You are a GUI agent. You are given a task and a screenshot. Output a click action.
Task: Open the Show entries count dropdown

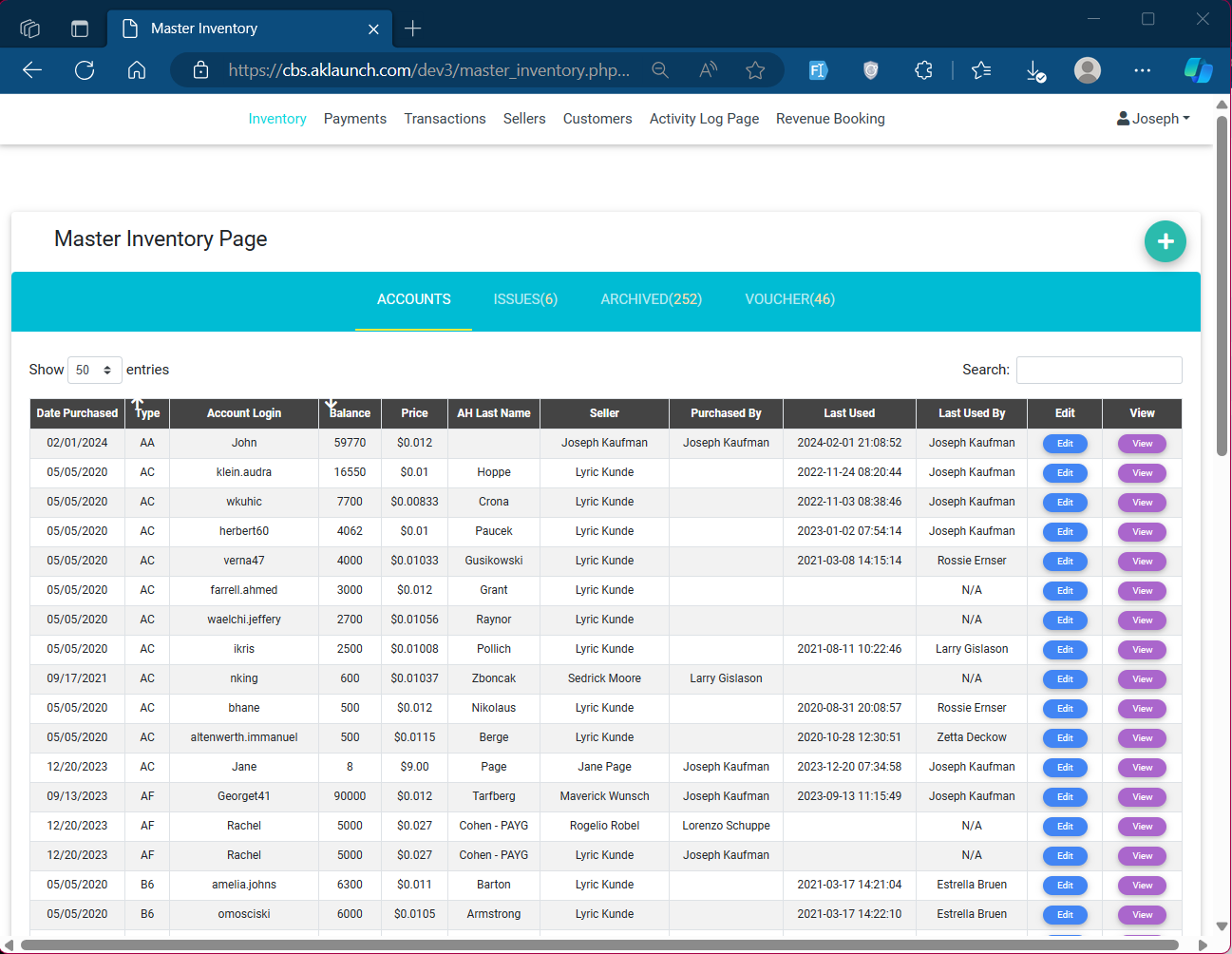click(x=94, y=370)
